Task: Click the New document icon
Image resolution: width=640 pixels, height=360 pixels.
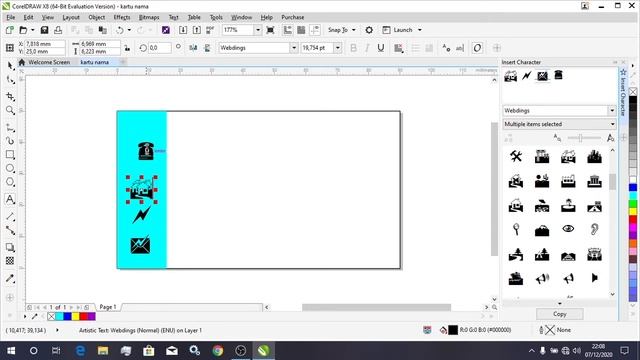Action: [x=9, y=30]
